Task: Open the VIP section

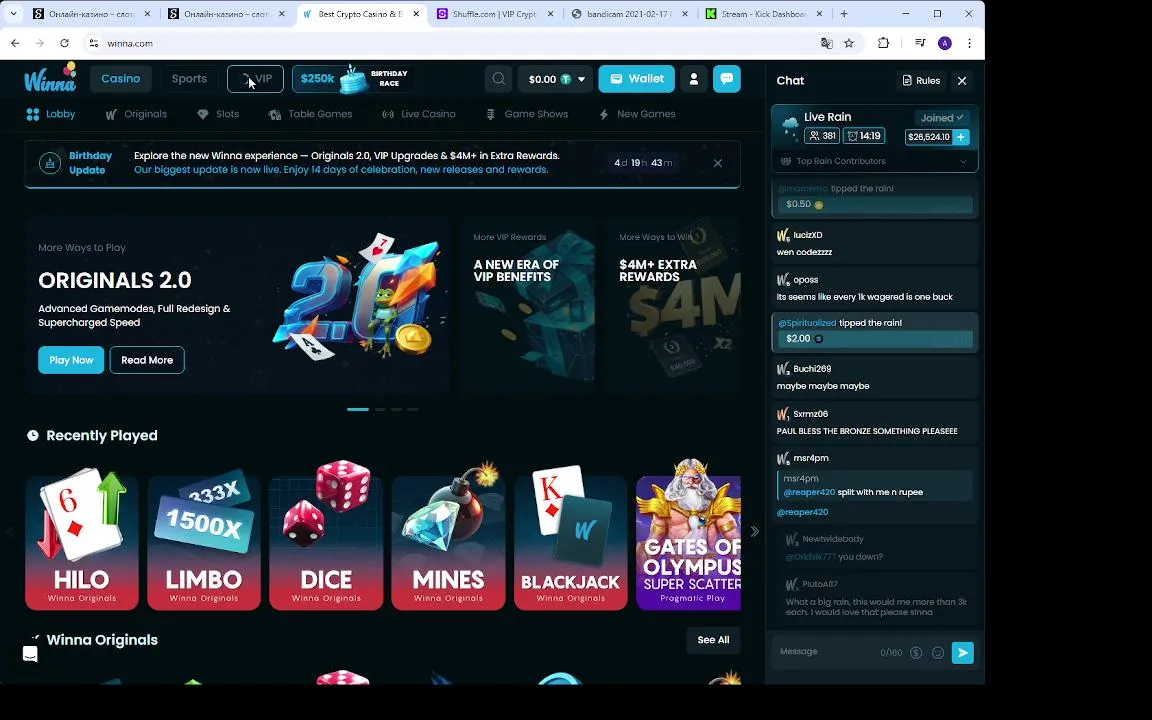Action: click(255, 79)
